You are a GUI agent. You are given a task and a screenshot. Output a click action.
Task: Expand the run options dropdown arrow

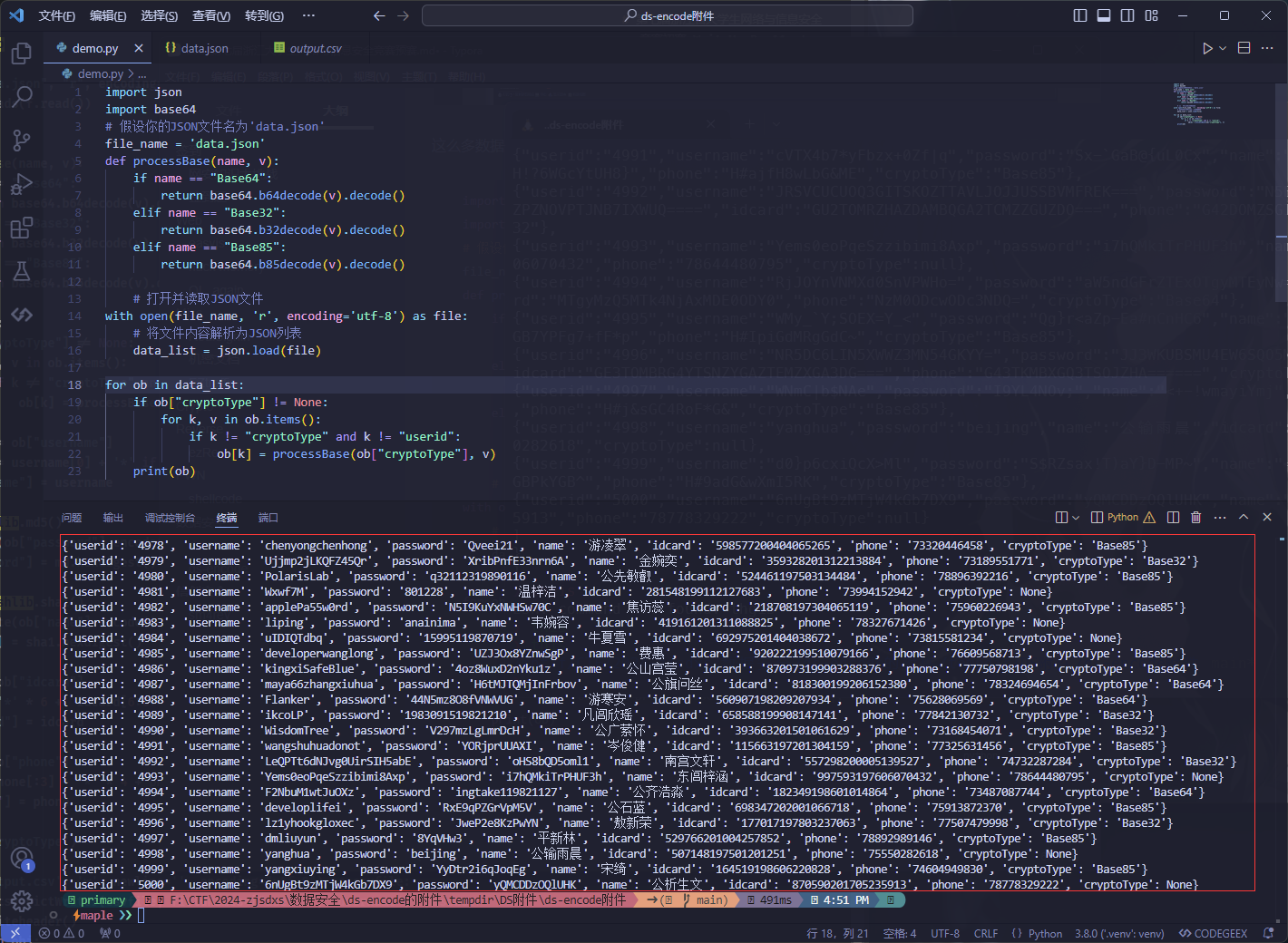(x=1223, y=48)
